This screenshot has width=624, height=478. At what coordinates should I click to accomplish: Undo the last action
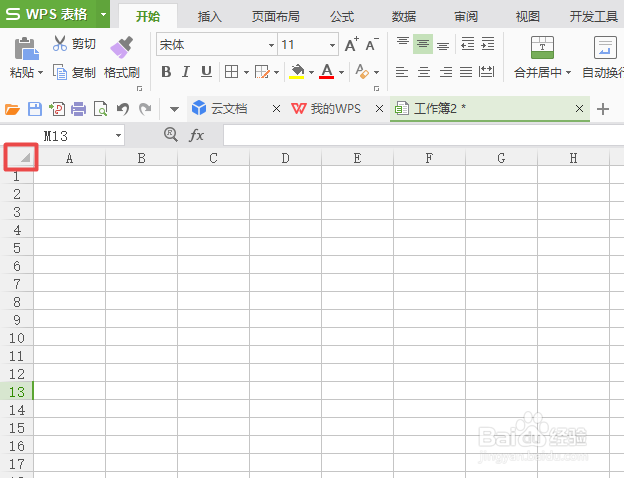[123, 109]
